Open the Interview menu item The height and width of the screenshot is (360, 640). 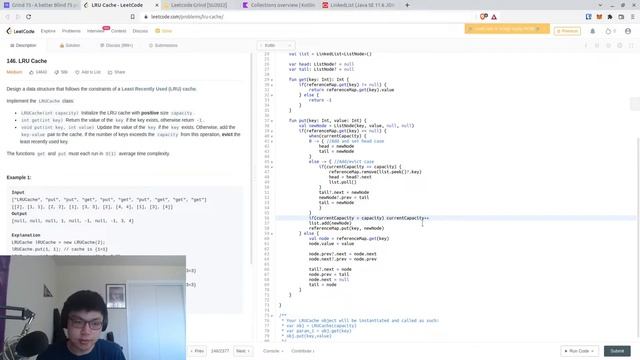96,31
